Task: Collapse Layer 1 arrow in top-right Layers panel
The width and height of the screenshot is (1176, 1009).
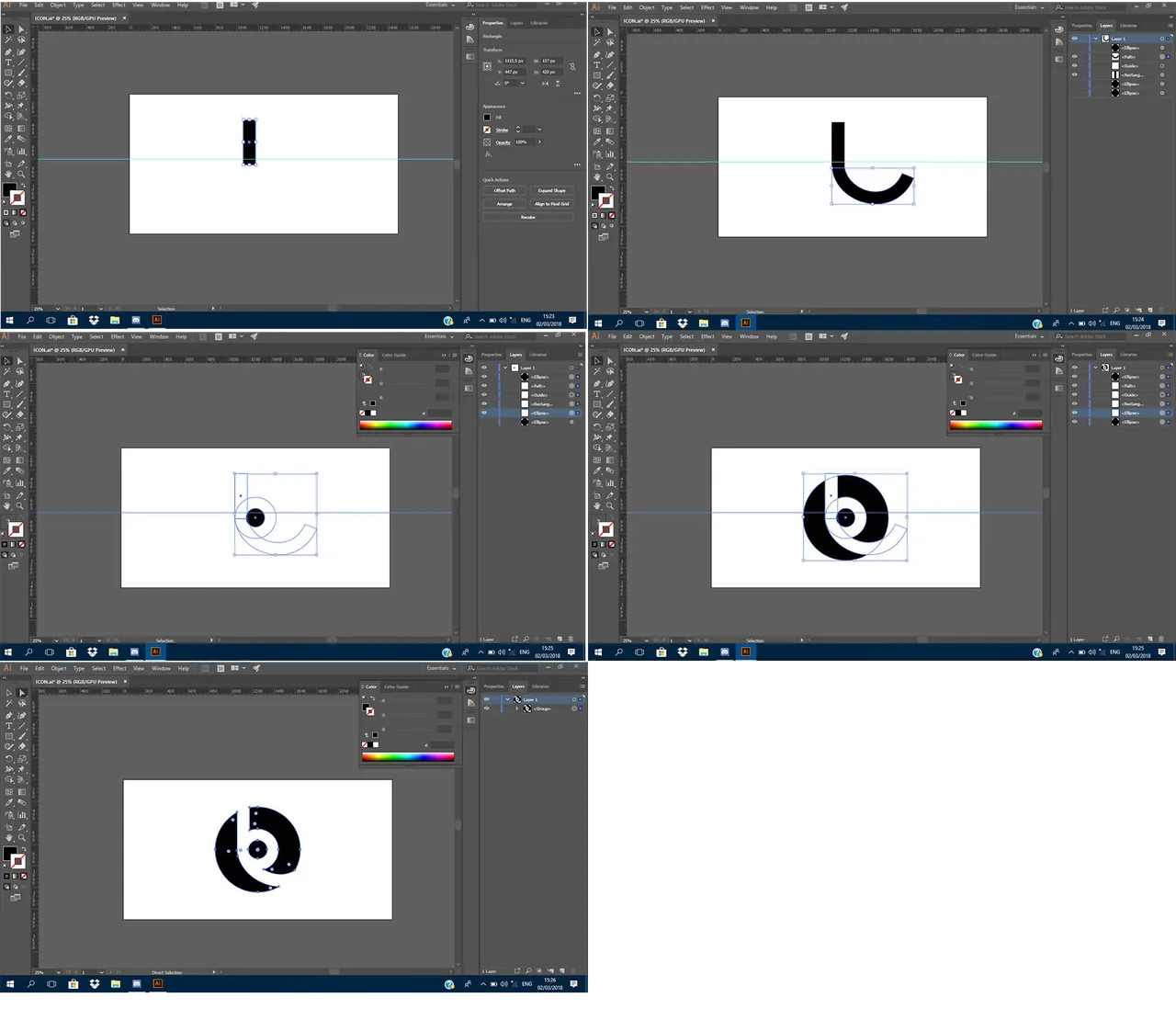Action: coord(1095,39)
